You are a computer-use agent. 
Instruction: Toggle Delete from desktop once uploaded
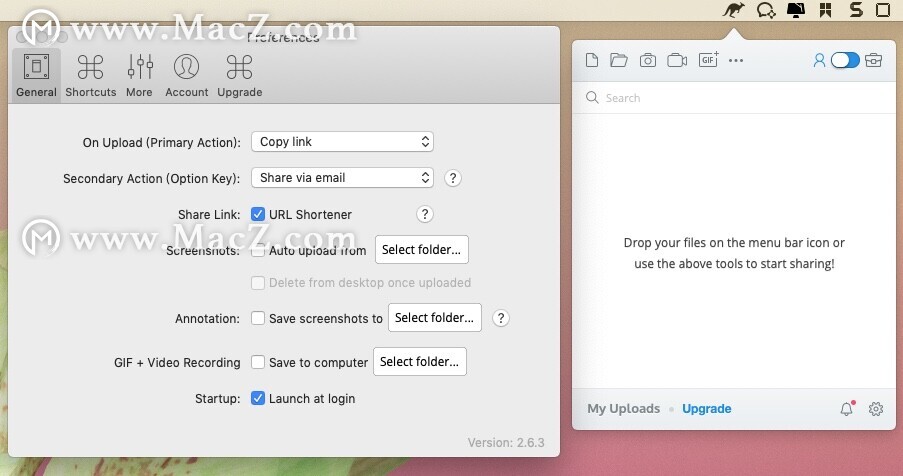click(x=258, y=283)
